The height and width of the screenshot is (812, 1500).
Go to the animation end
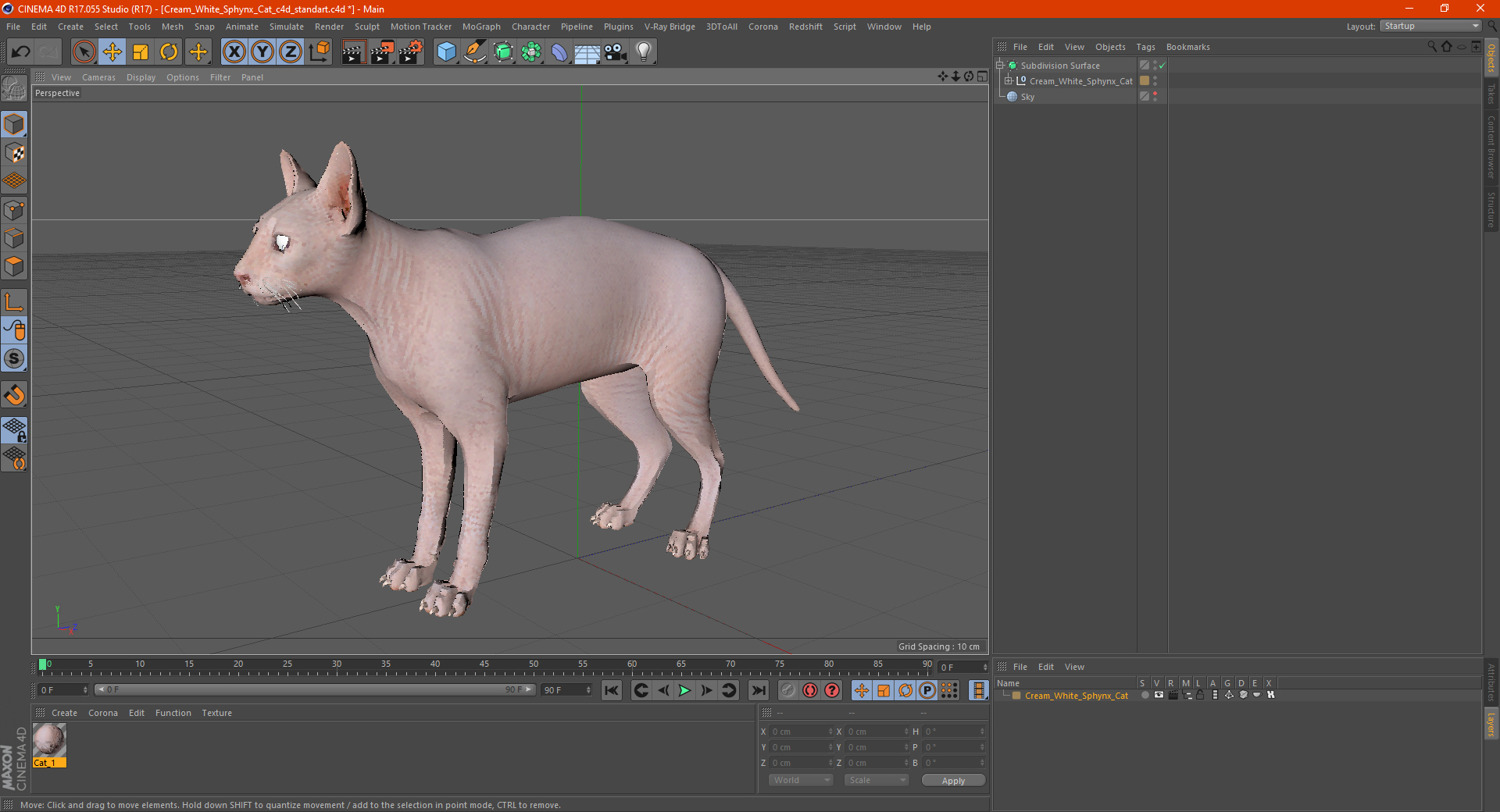click(758, 690)
